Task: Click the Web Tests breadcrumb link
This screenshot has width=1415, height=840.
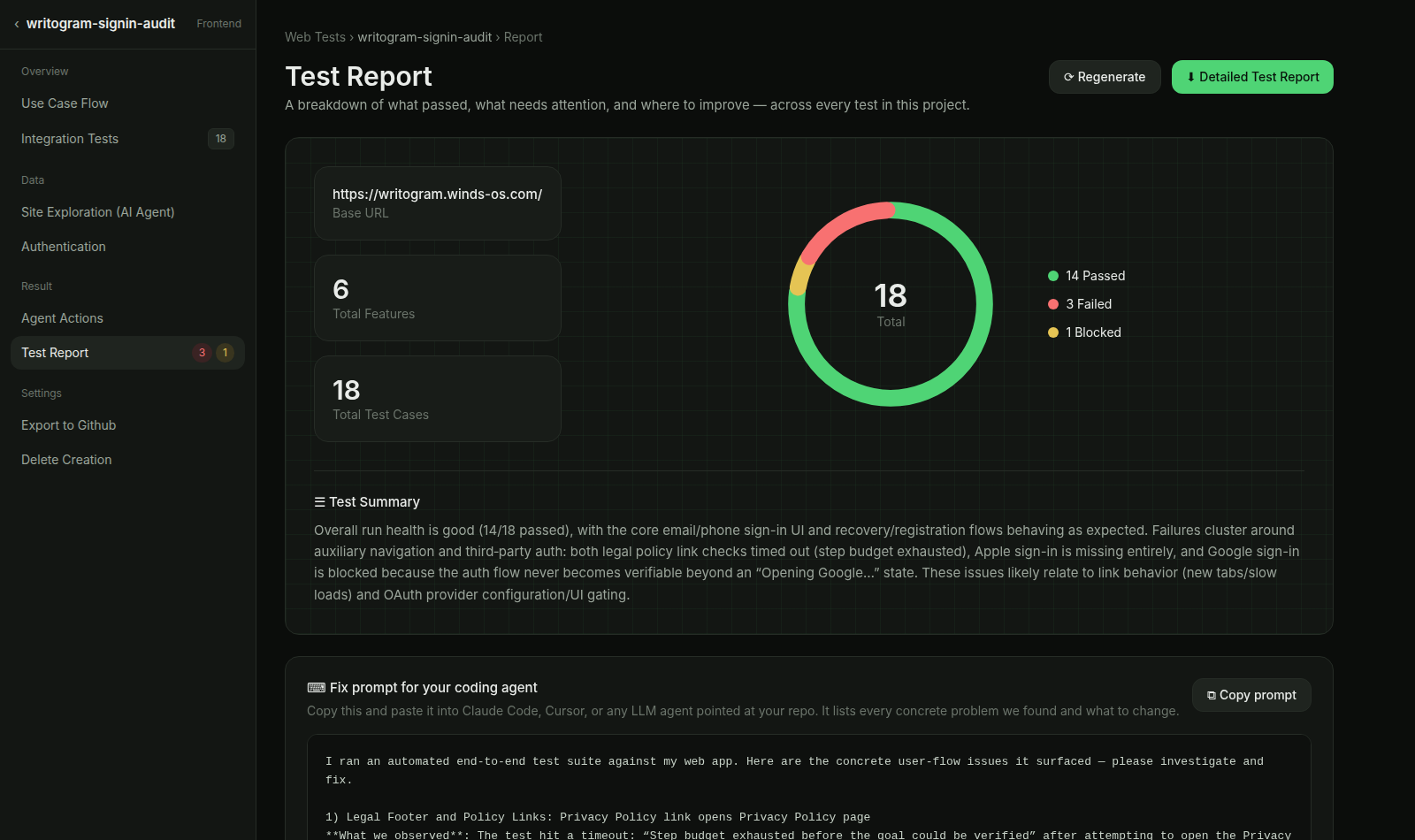Action: (x=315, y=37)
